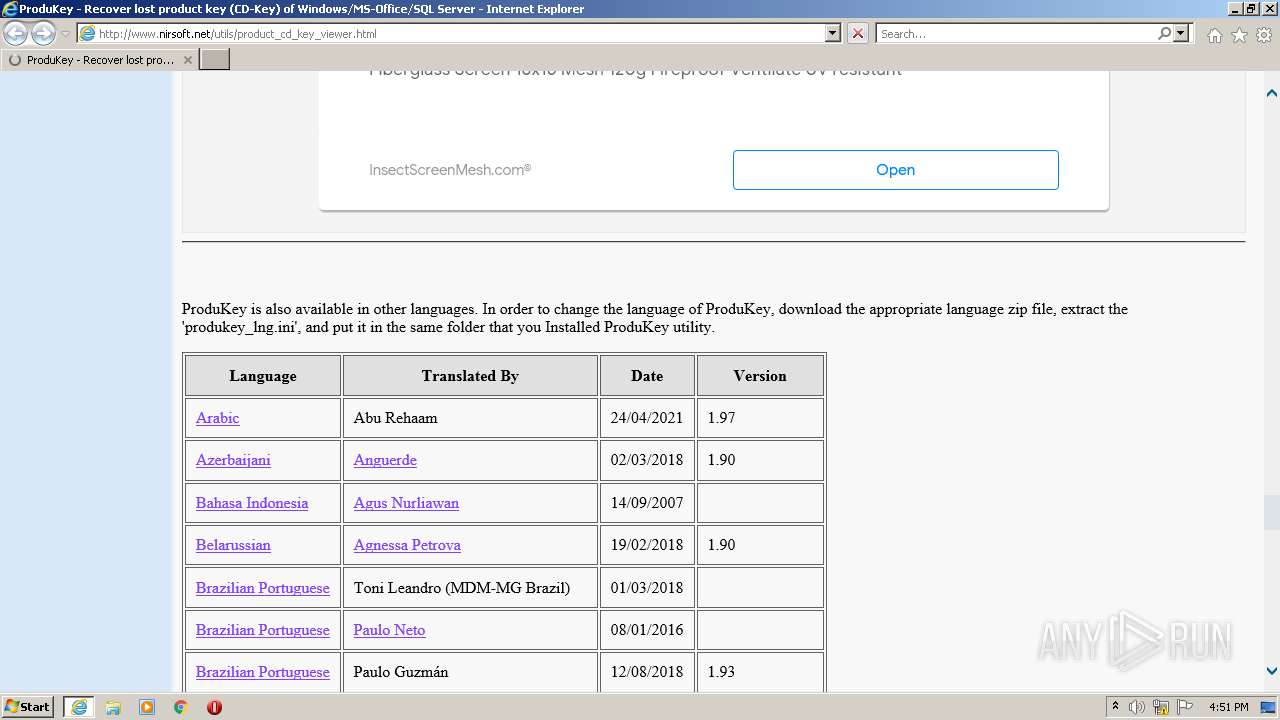Image resolution: width=1280 pixels, height=720 pixels.
Task: Select the Toni Leandro (MDM-MG Brazil) cell
Action: 470,588
